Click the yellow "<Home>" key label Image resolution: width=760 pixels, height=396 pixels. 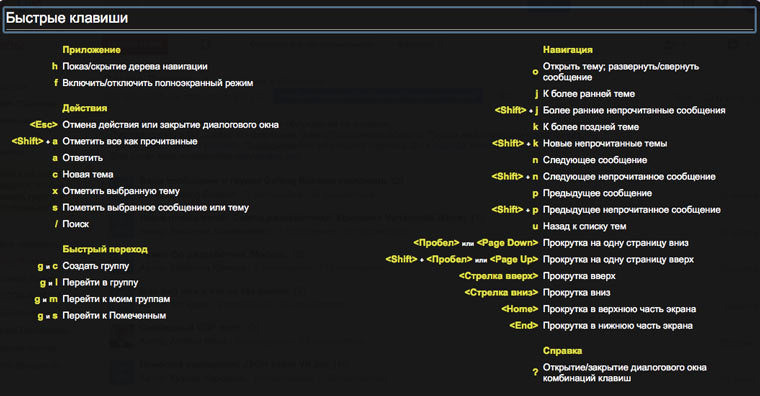520,309
